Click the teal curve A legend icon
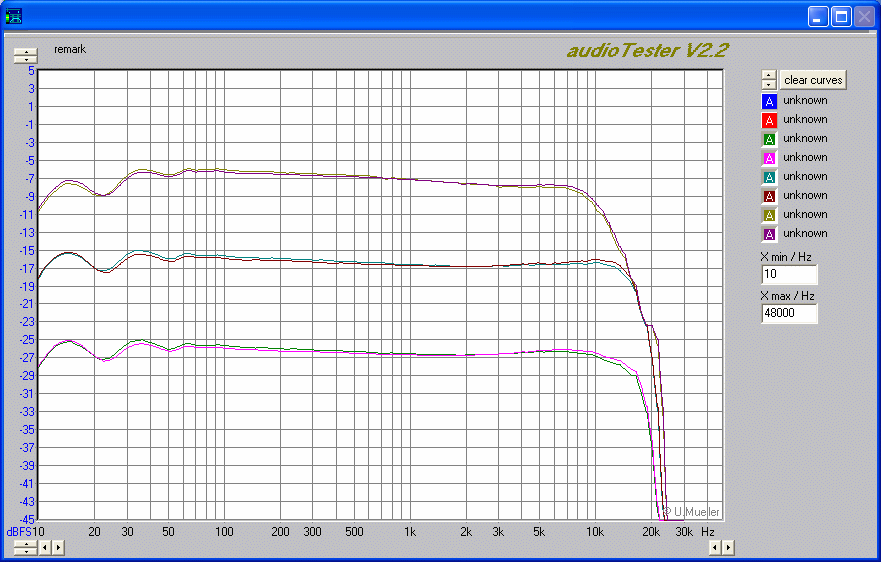 tap(769, 177)
